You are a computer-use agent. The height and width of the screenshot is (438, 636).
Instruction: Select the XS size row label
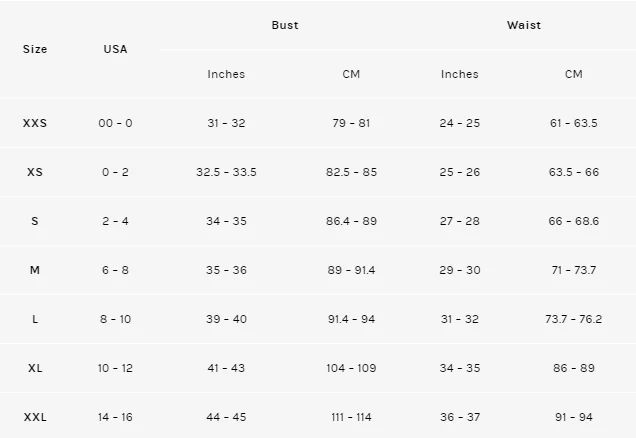point(35,172)
